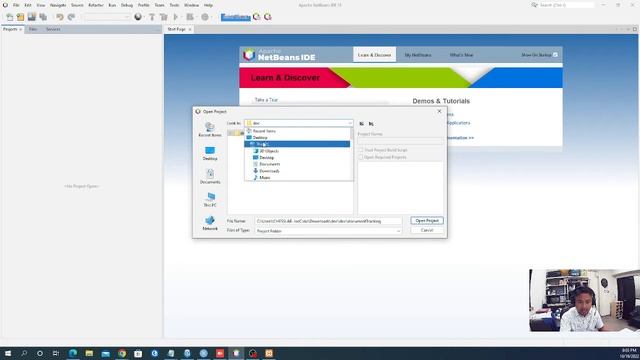
Task: Click the Run Project play icon
Action: 176,17
